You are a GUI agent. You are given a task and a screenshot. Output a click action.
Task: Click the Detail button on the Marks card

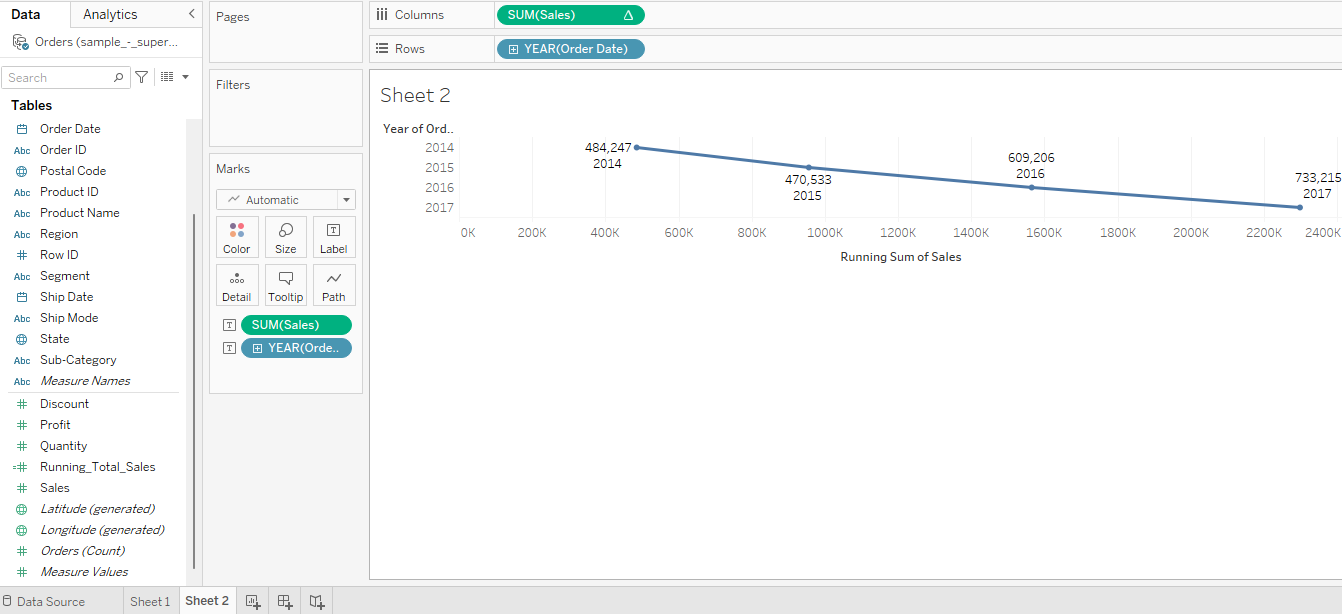point(237,285)
